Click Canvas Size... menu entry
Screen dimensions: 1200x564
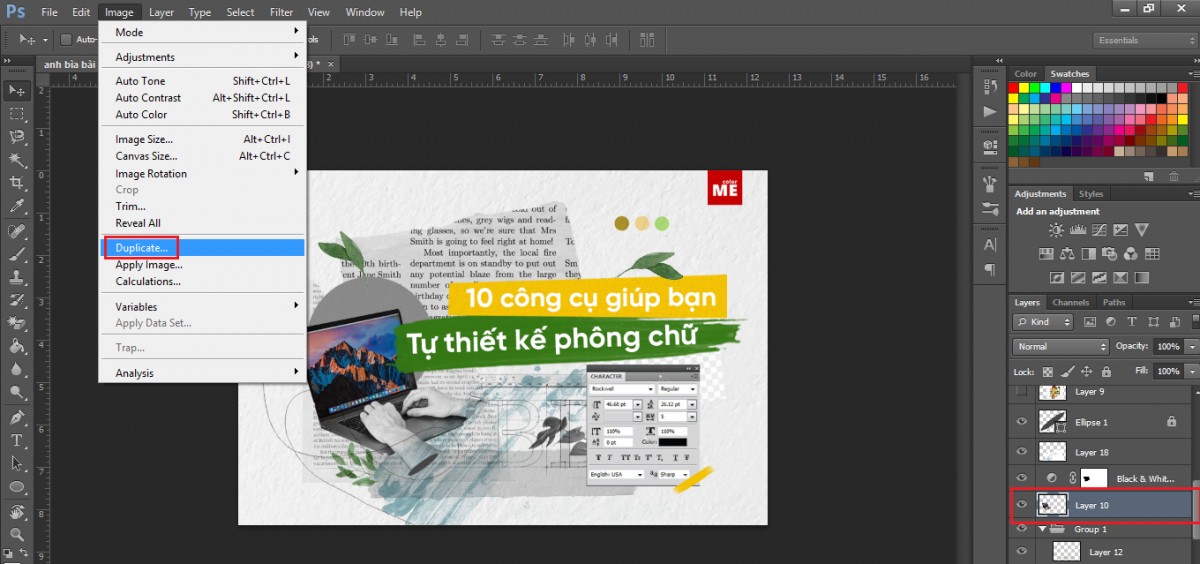tap(146, 156)
